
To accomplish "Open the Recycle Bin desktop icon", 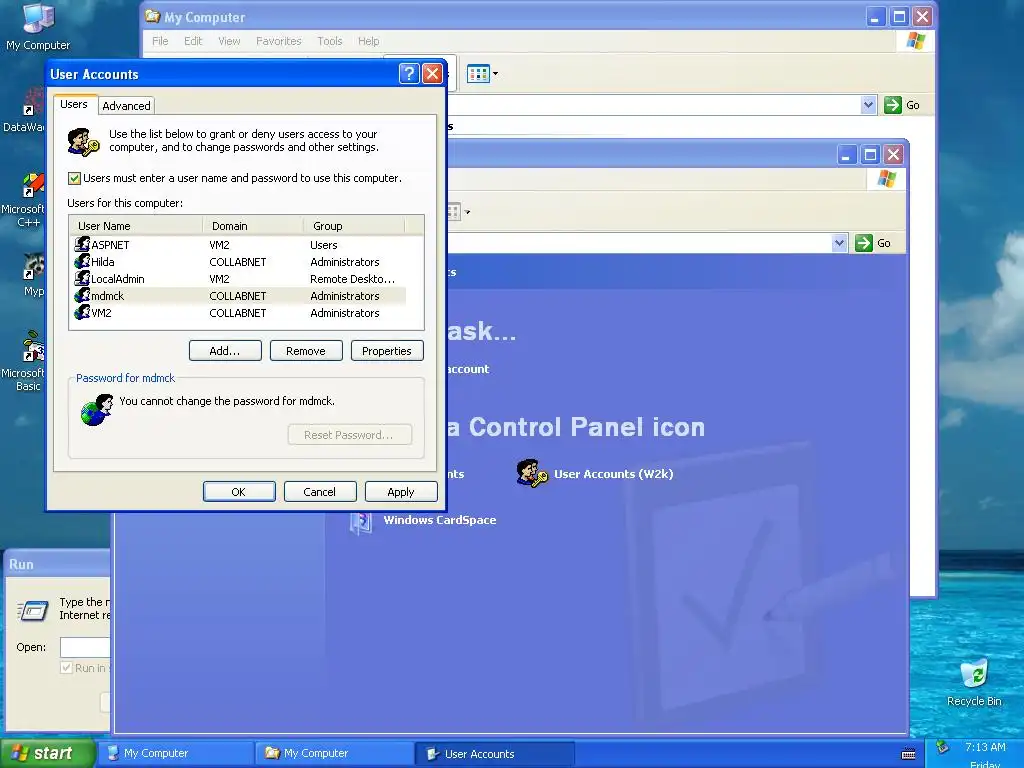I will click(x=974, y=683).
